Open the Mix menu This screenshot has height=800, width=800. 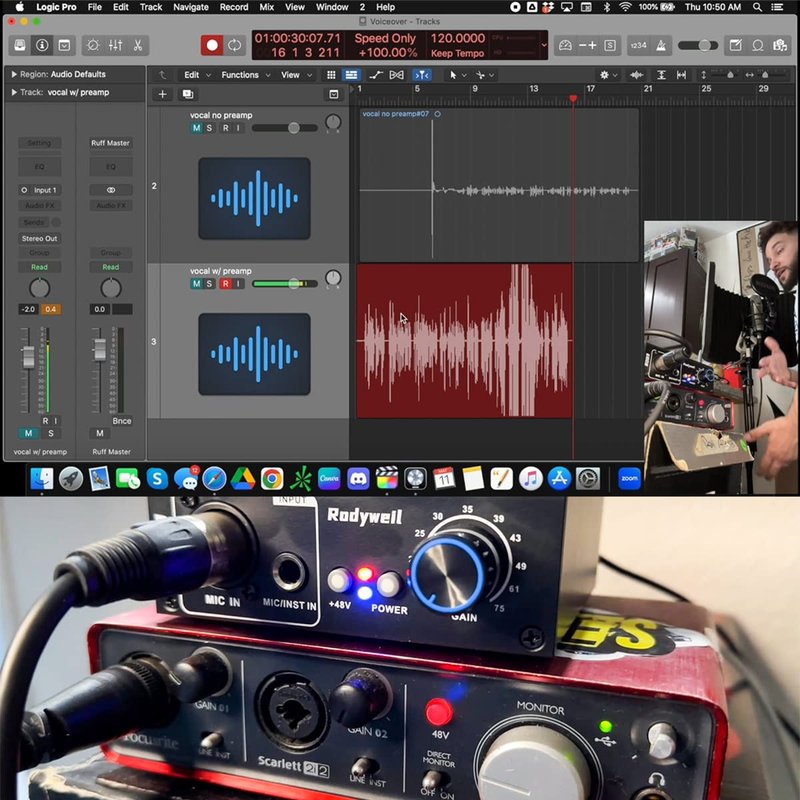pos(266,7)
